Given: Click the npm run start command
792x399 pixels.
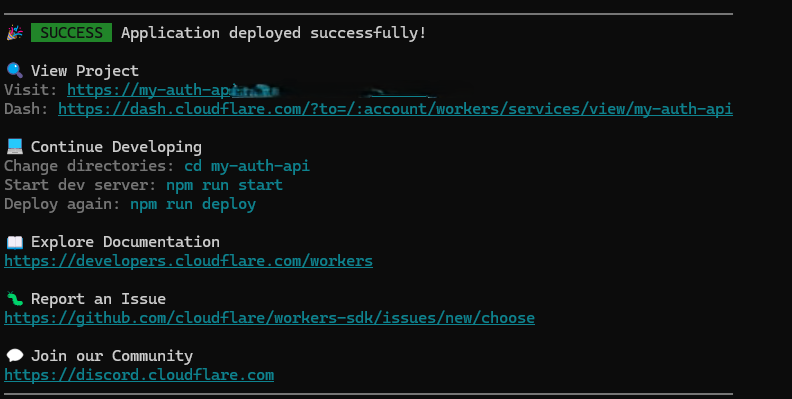Looking at the screenshot, I should 224,185.
